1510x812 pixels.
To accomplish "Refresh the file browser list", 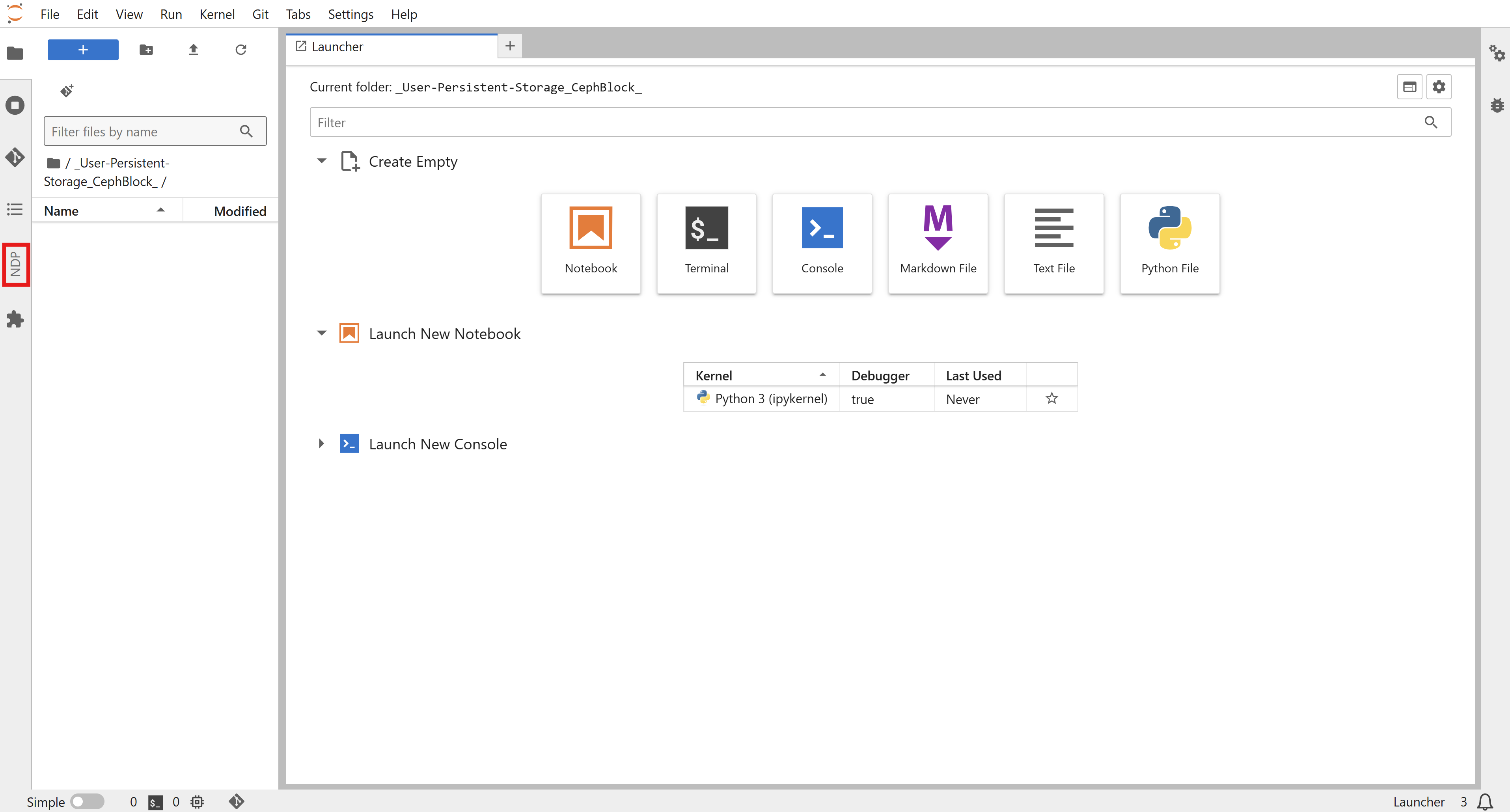I will [x=240, y=50].
